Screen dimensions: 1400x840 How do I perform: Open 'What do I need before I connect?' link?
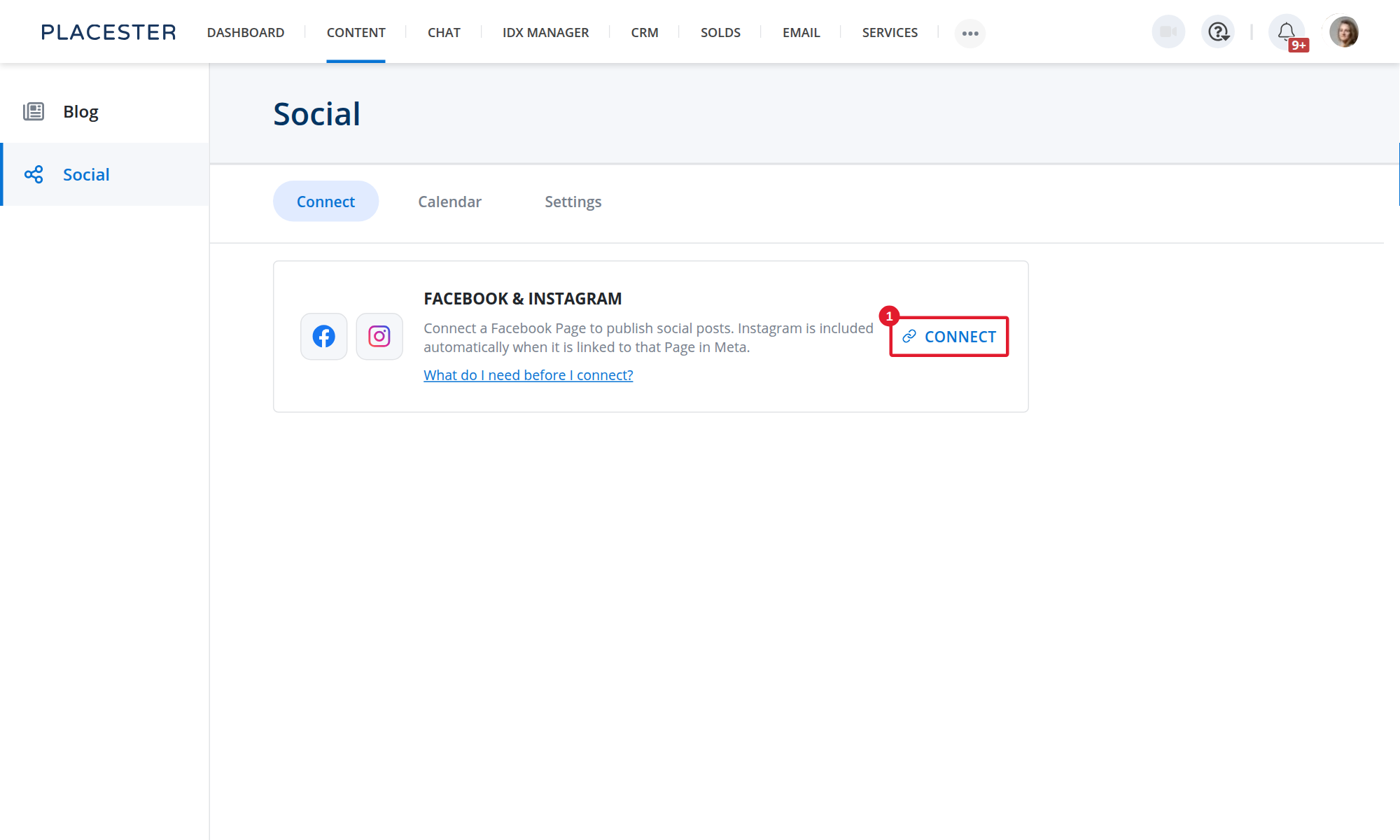click(528, 375)
